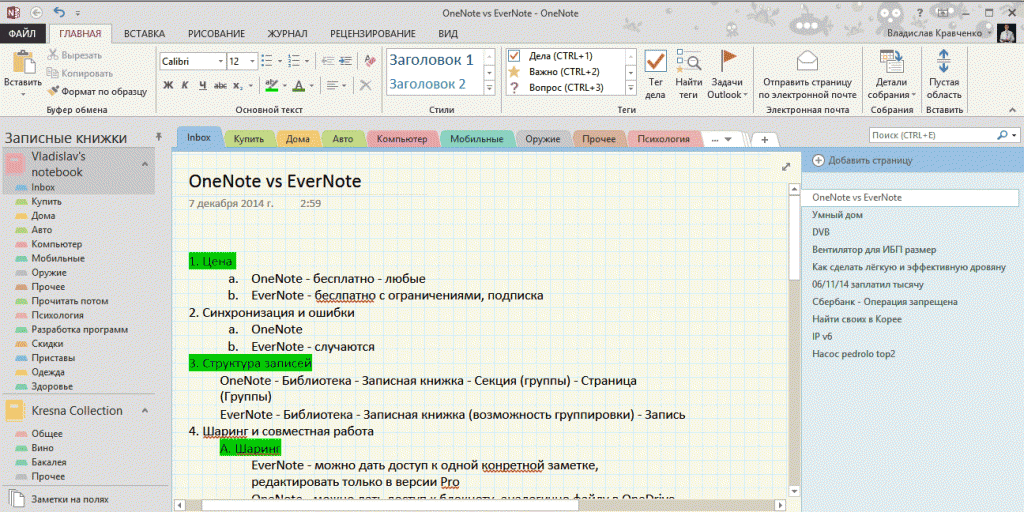Click the Find Tags (Найти теги) icon
The image size is (1024, 512).
(x=688, y=62)
